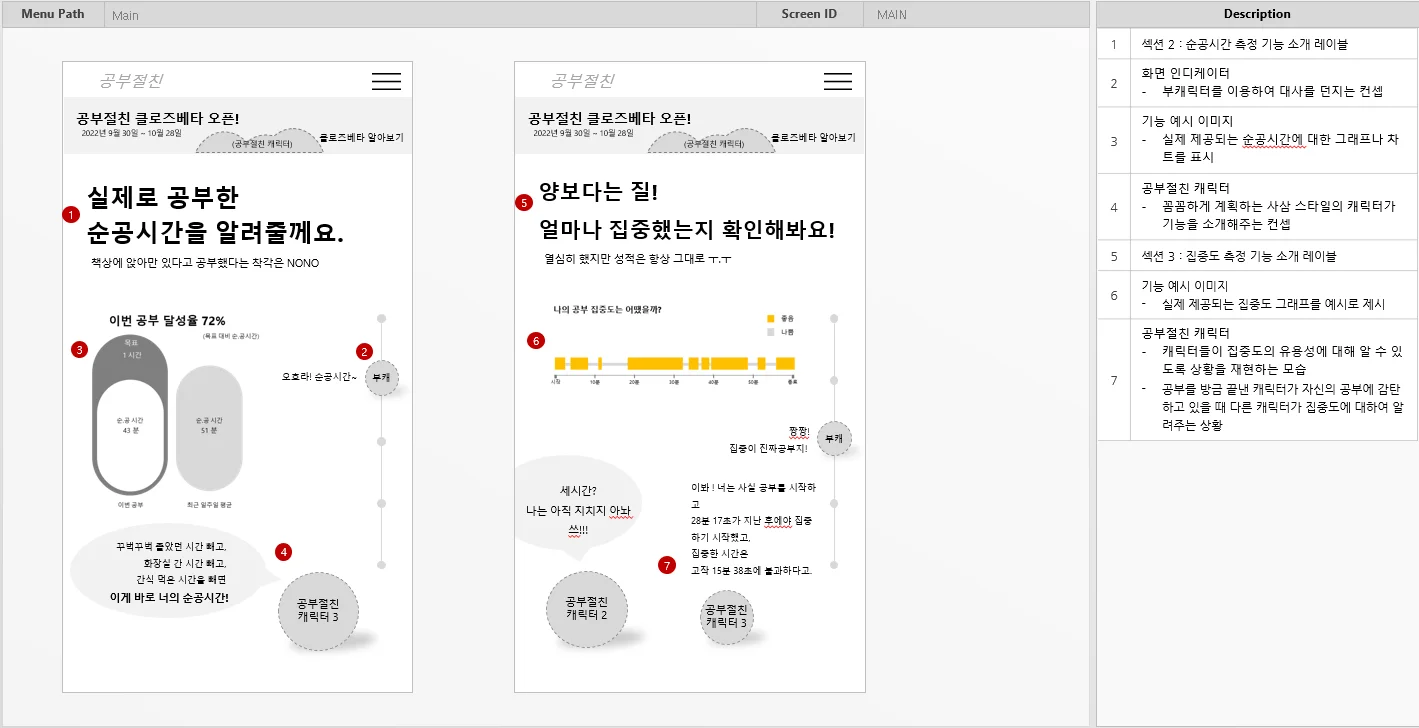Click the row number 7 cell in Description table
This screenshot has width=1419, height=728.
point(1113,379)
